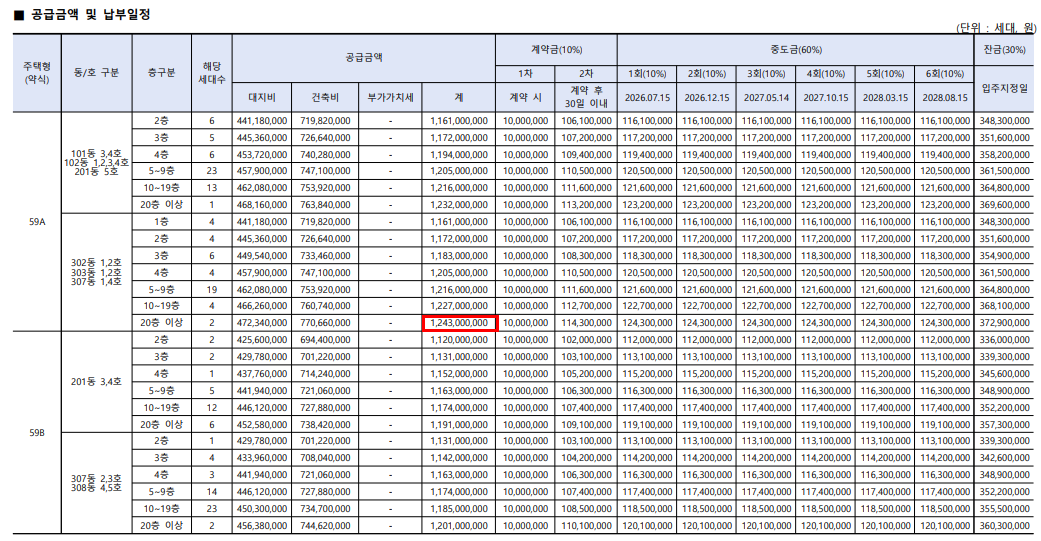1041x541 pixels.
Task: Click the '계약 후 30일 이내' header cell
Action: (x=586, y=98)
